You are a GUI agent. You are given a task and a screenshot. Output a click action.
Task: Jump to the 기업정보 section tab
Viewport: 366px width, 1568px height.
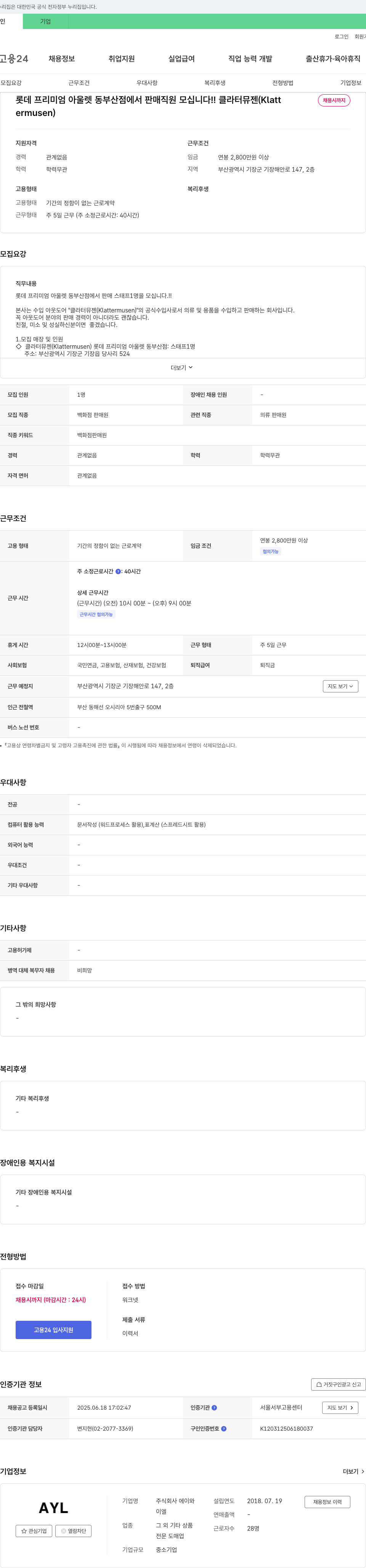click(x=351, y=83)
